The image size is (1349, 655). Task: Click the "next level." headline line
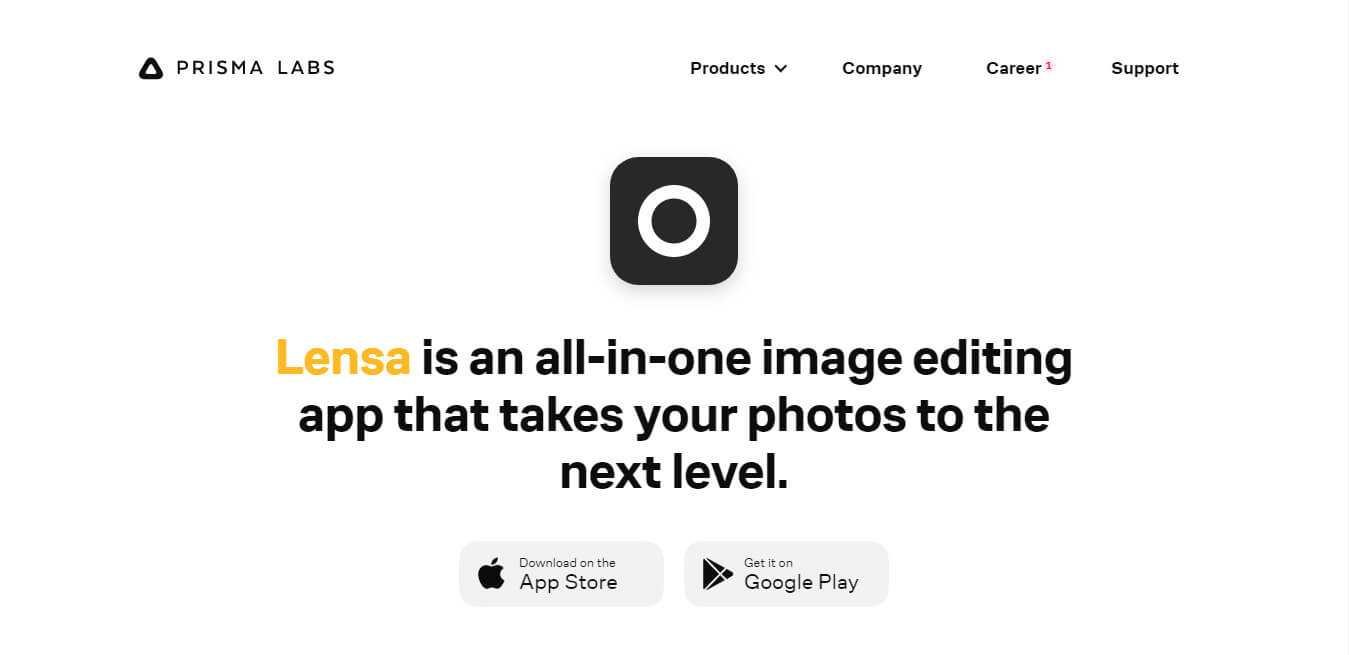[x=674, y=471]
